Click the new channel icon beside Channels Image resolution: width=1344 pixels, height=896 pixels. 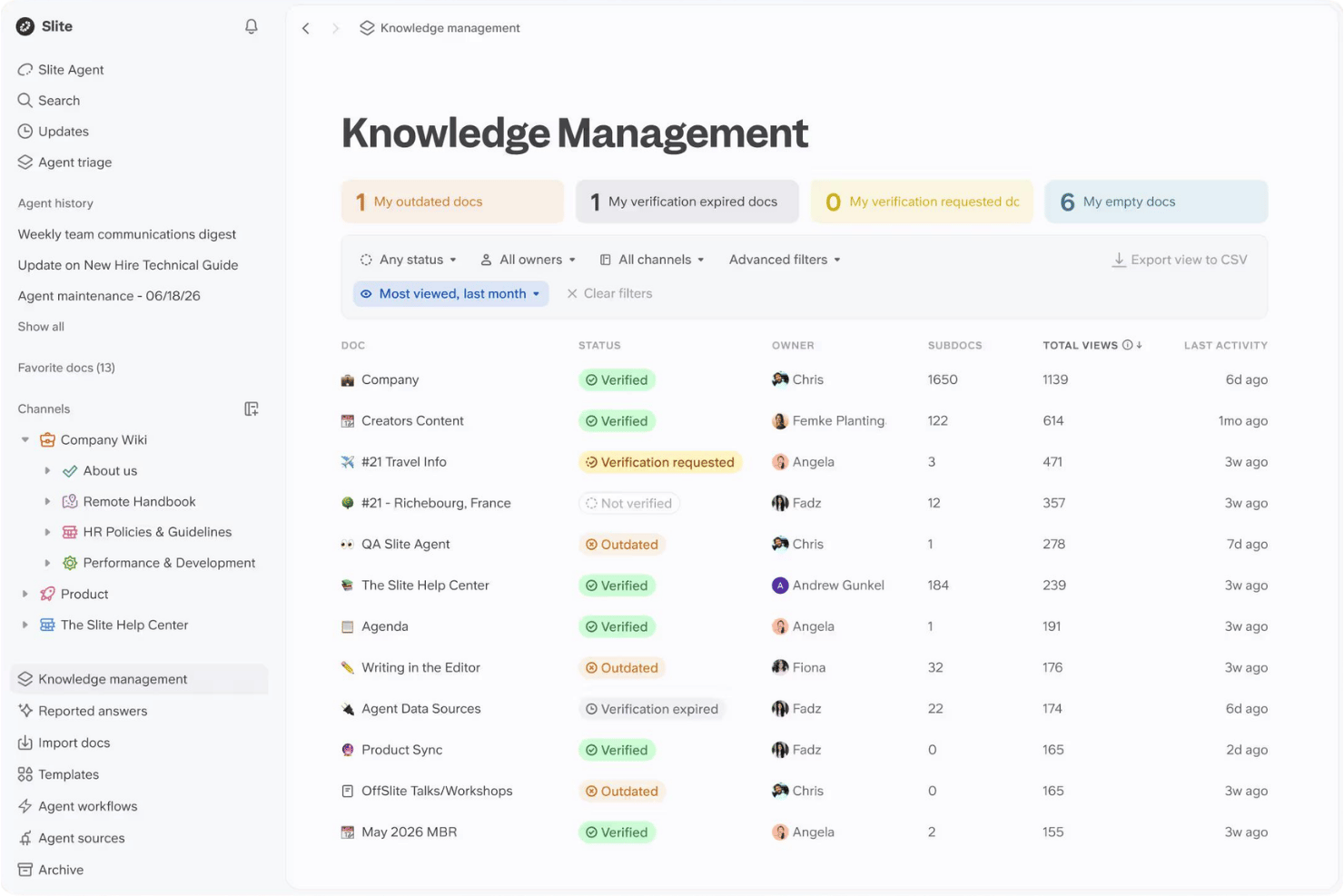point(252,409)
